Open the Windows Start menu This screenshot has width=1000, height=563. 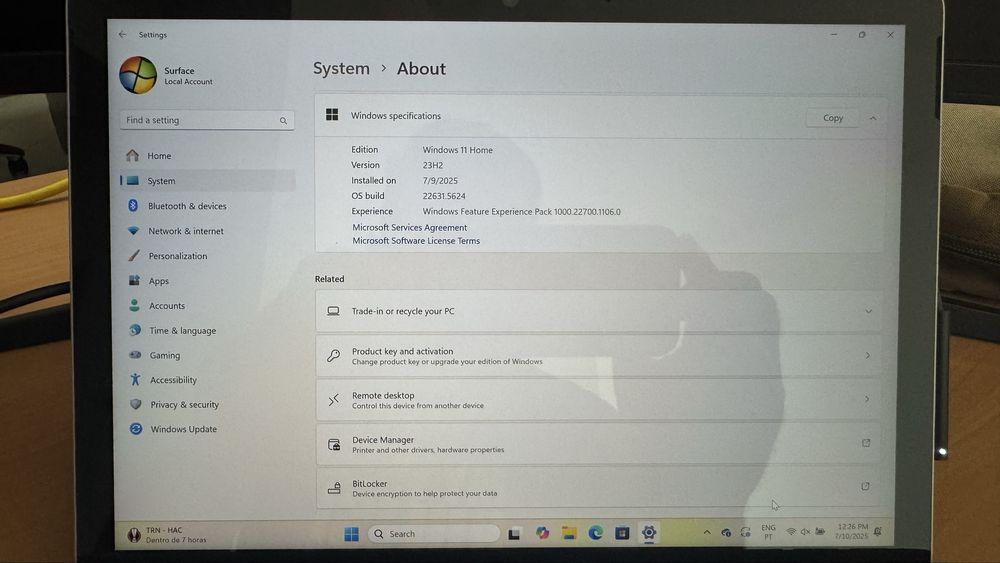click(x=351, y=534)
